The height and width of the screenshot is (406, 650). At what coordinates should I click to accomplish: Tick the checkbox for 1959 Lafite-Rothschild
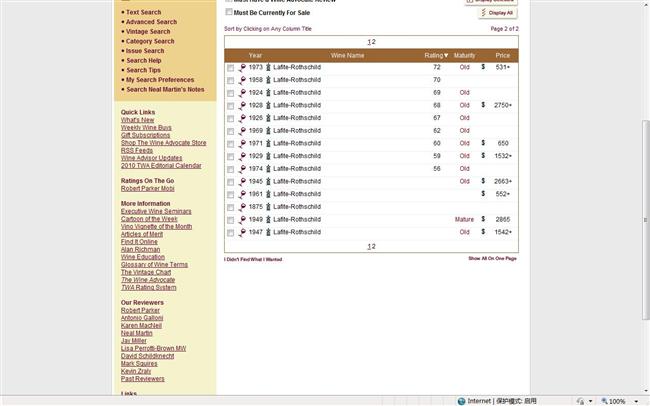(x=230, y=131)
